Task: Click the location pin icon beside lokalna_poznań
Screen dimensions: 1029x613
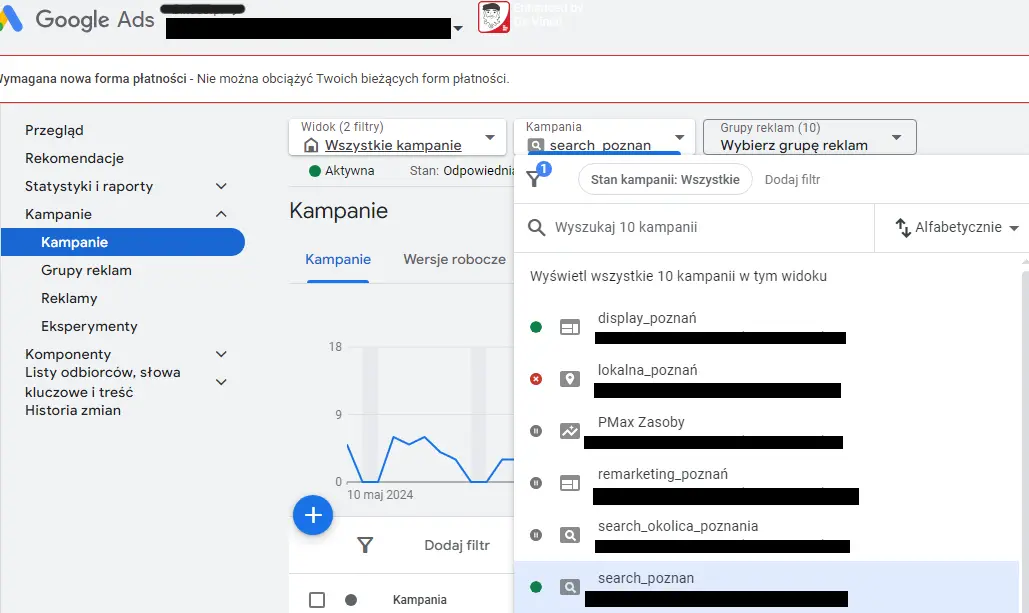Action: pos(570,379)
